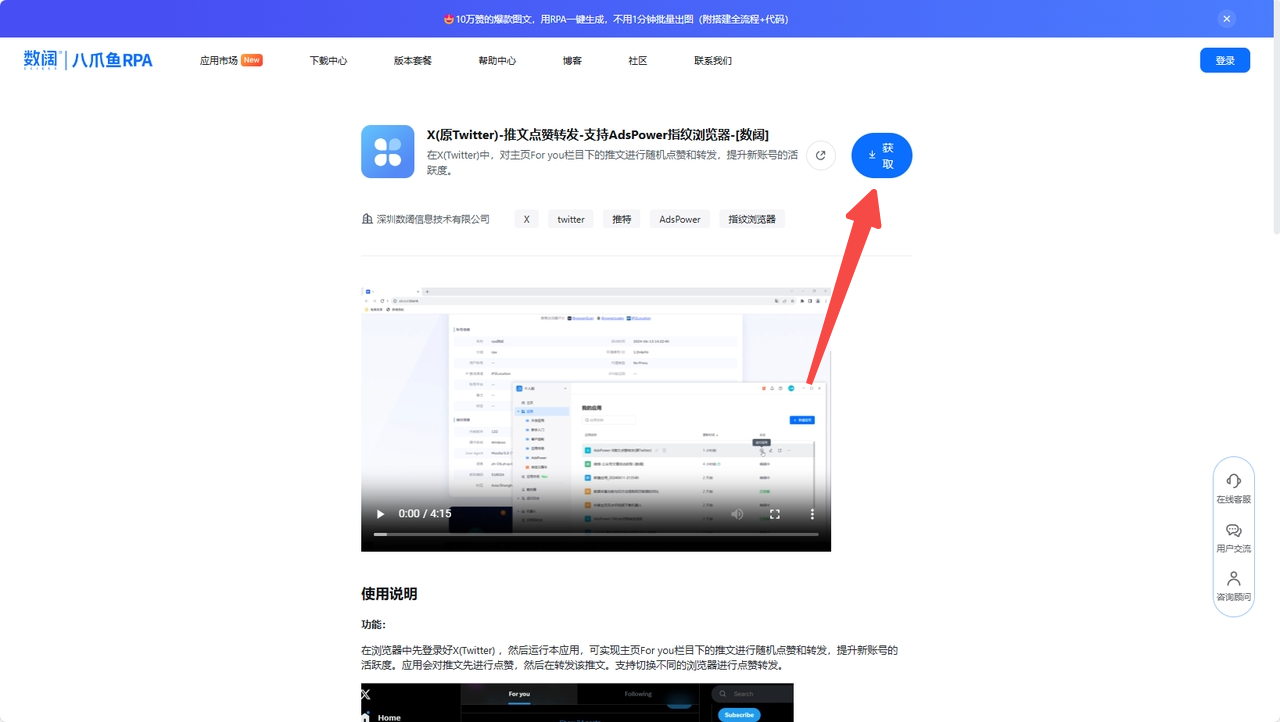Open 帮助中心 in the navigation bar
Image resolution: width=1280 pixels, height=722 pixels.
[x=497, y=60]
